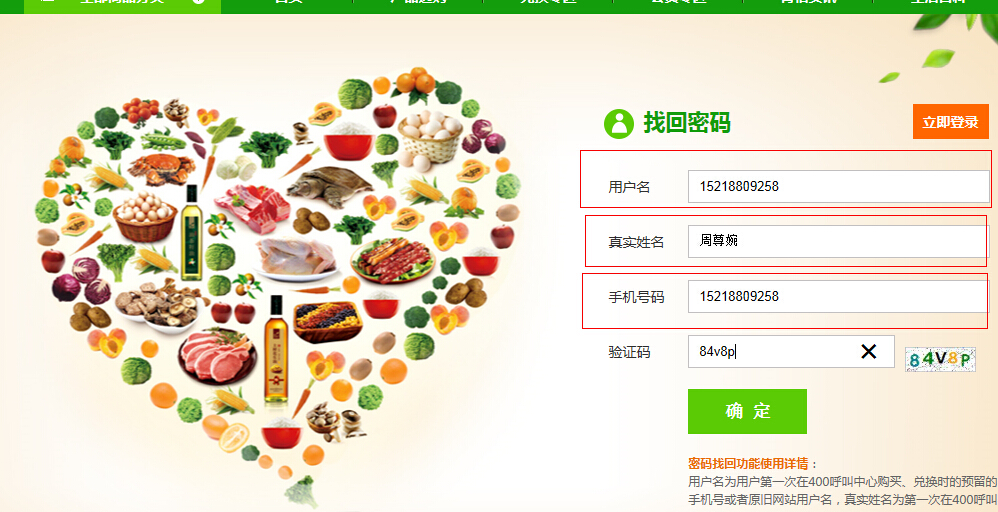The height and width of the screenshot is (512, 998).
Task: Click the golden cooking oil bottle image
Action: pos(276,350)
